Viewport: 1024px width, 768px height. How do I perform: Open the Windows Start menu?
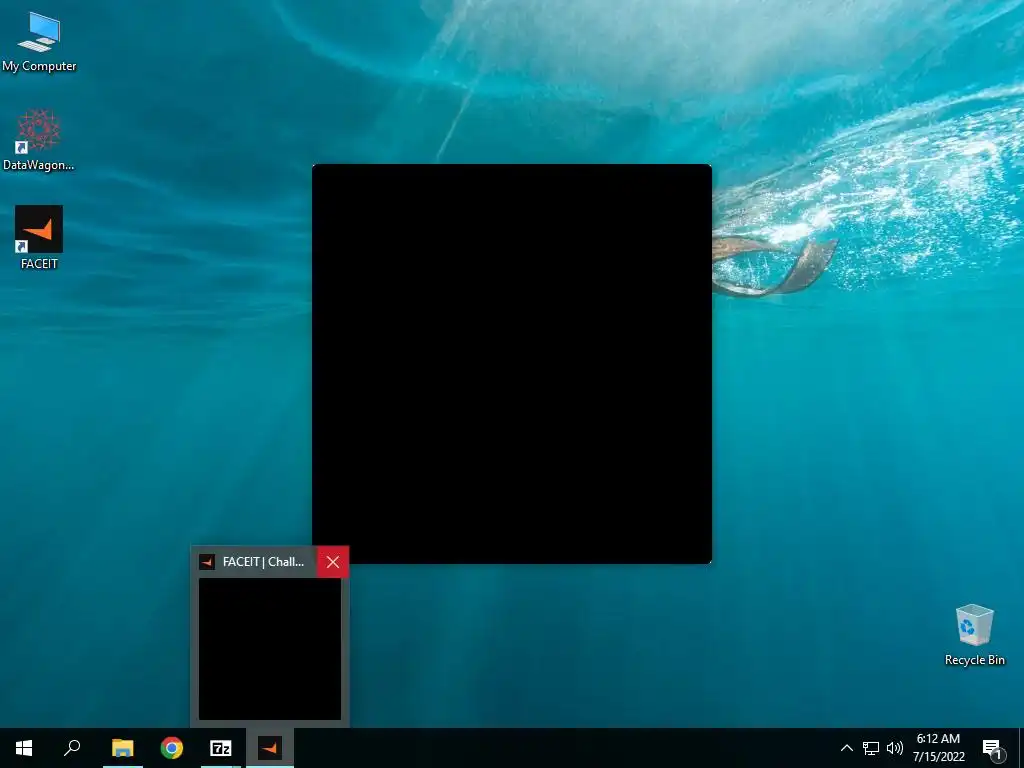[24, 748]
